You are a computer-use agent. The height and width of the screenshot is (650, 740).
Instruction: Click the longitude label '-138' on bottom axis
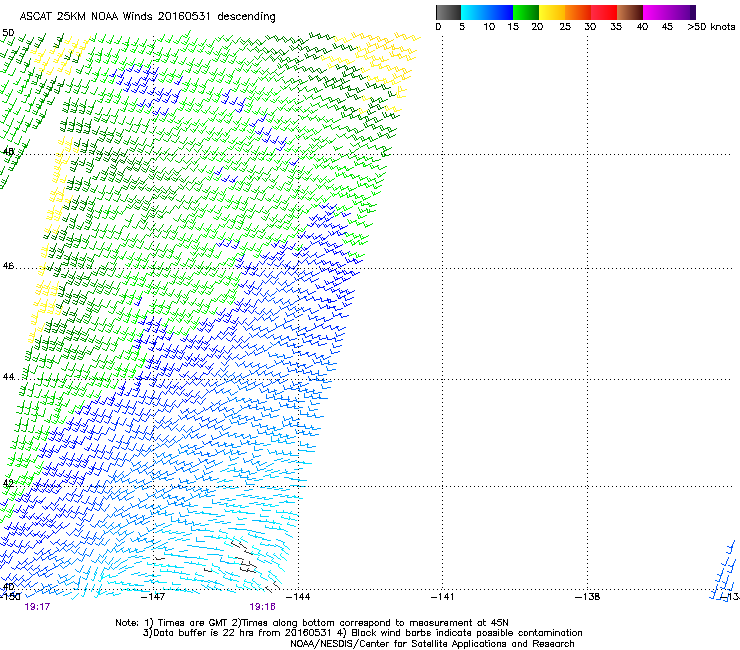588,597
